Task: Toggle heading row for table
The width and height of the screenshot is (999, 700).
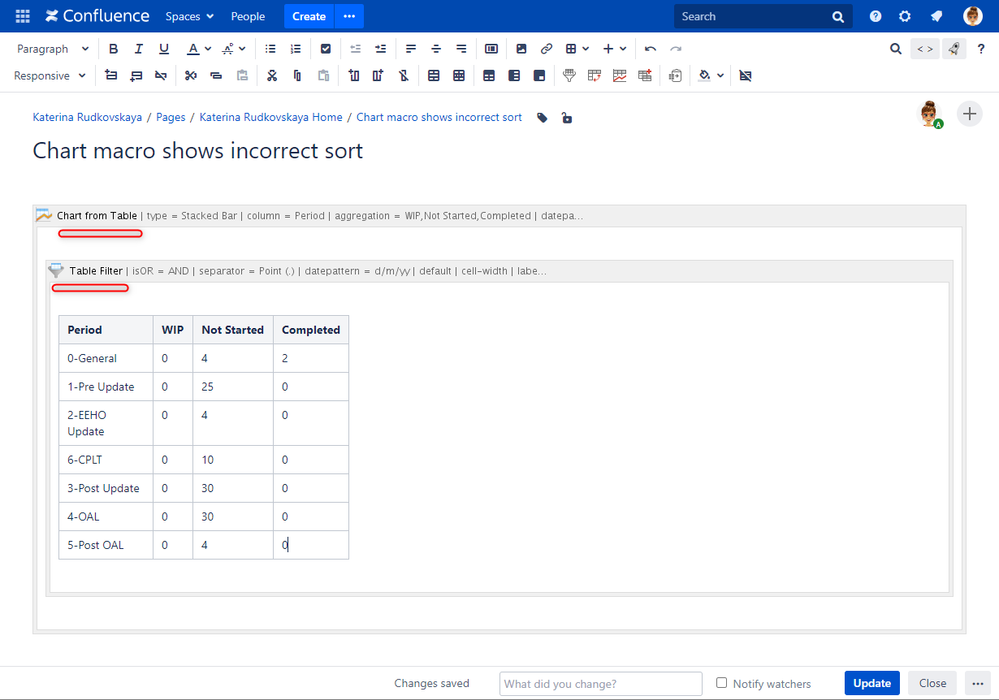Action: (x=489, y=76)
